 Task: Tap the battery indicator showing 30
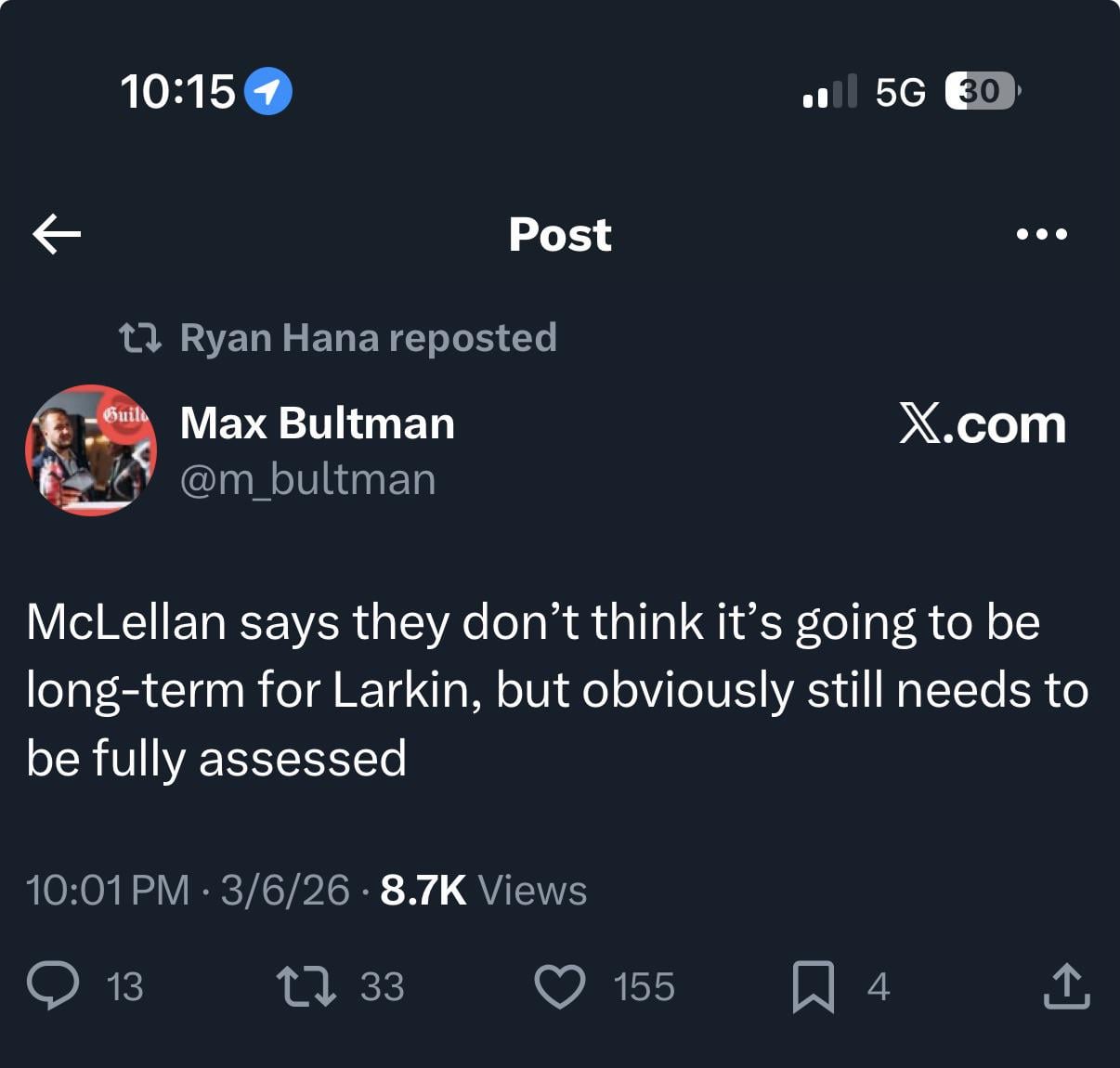pos(980,91)
